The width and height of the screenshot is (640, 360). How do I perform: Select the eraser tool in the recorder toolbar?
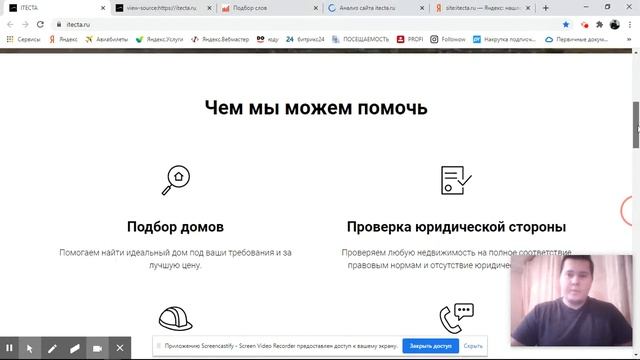coord(75,348)
